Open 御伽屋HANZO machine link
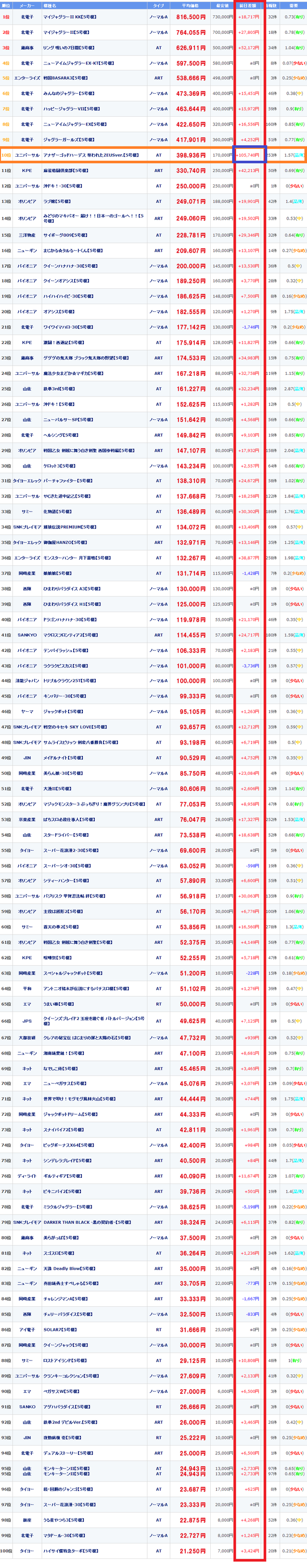The width and height of the screenshot is (307, 1568). pos(65,542)
